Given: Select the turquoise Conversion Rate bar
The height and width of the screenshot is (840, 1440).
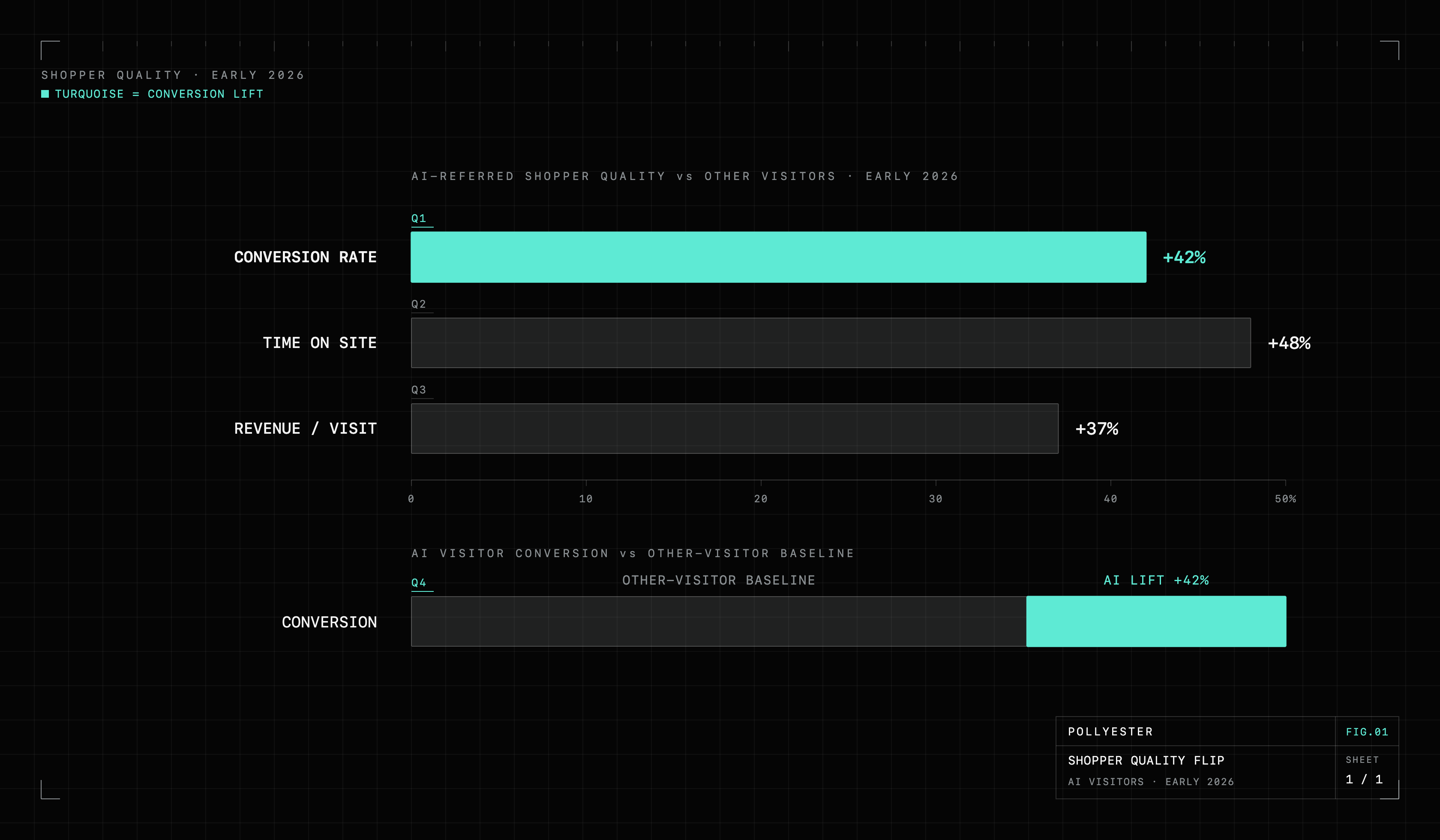Looking at the screenshot, I should (778, 257).
